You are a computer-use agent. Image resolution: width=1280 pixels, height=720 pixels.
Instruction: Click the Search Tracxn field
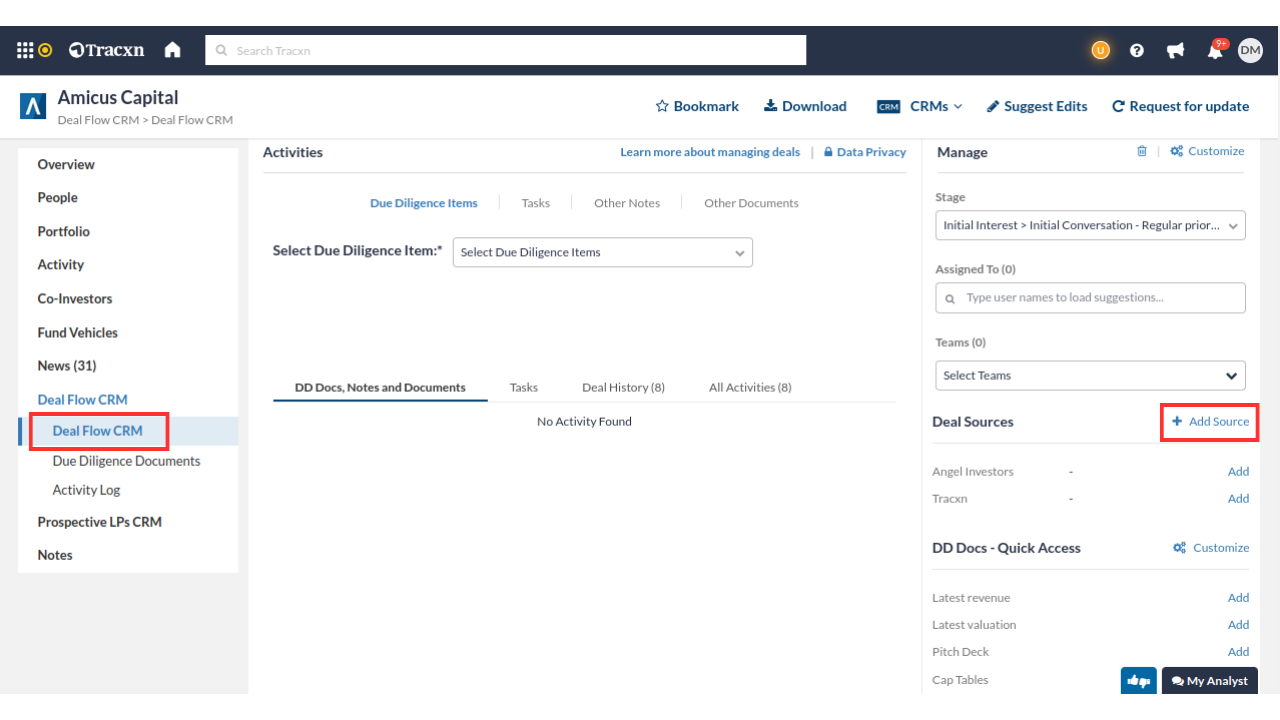coord(505,50)
